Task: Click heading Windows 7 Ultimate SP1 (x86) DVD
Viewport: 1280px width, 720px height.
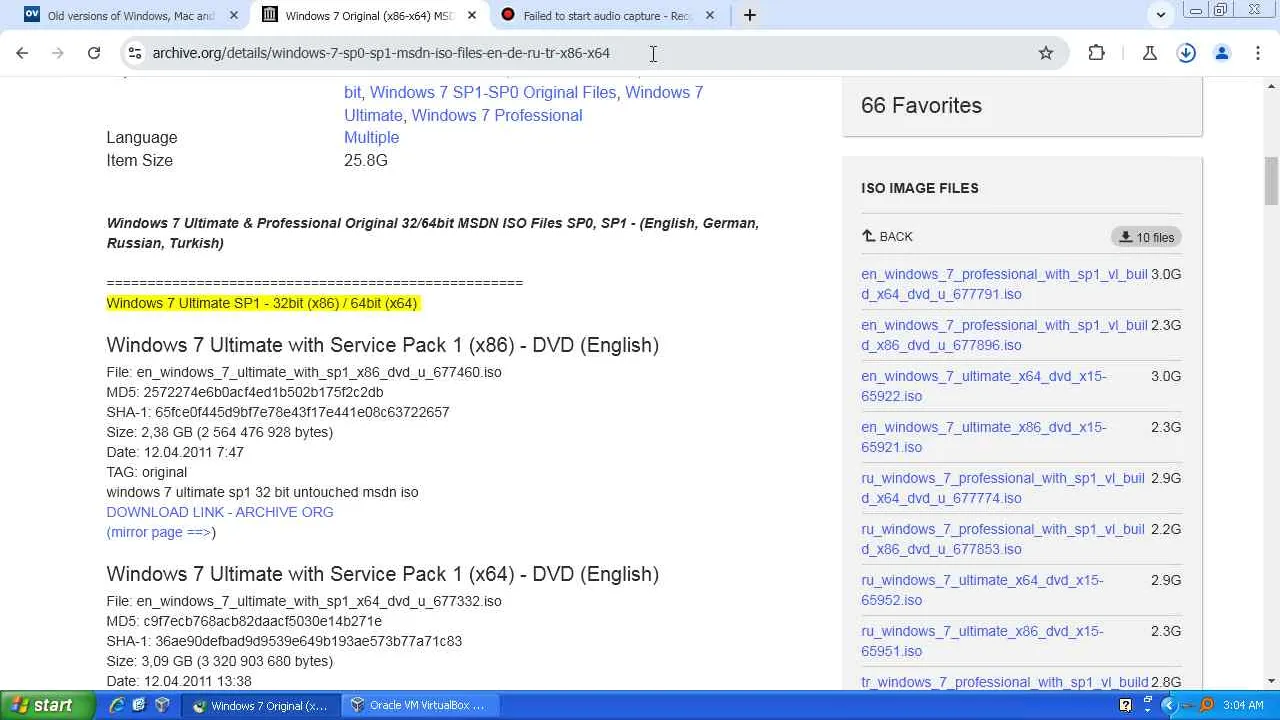Action: click(383, 345)
